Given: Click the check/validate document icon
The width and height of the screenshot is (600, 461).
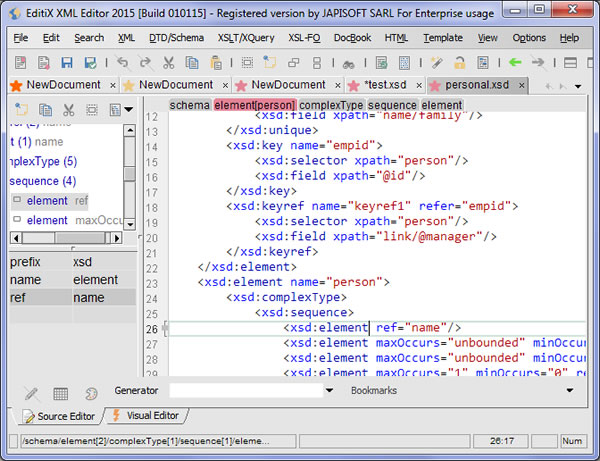Looking at the screenshot, I should point(381,62).
